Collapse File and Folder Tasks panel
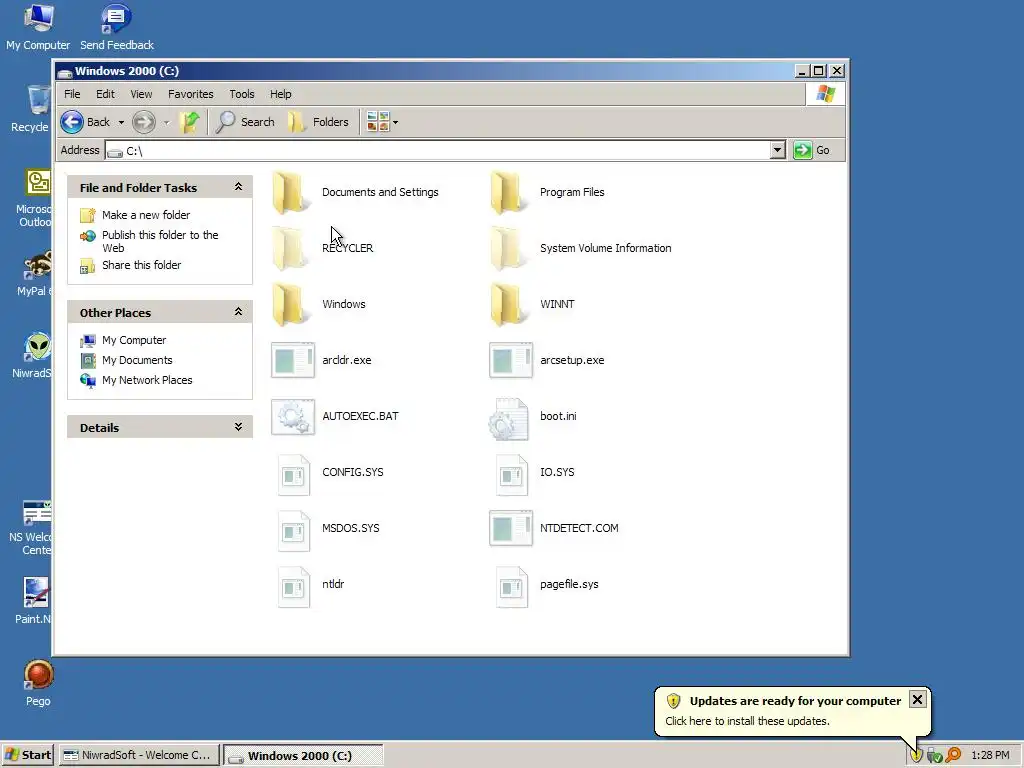1024x768 pixels. [x=238, y=187]
